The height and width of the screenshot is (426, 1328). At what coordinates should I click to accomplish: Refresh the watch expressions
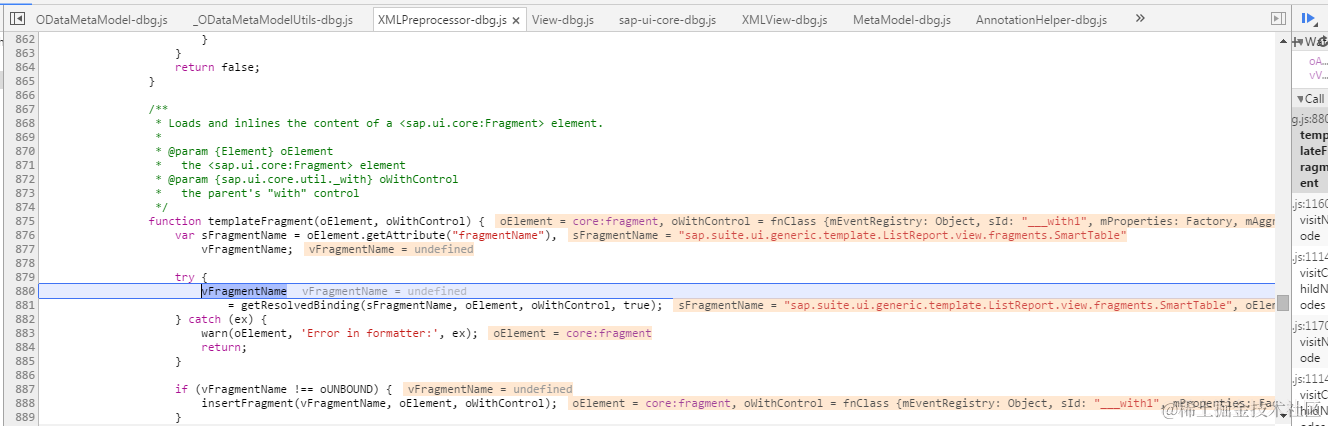(1324, 42)
